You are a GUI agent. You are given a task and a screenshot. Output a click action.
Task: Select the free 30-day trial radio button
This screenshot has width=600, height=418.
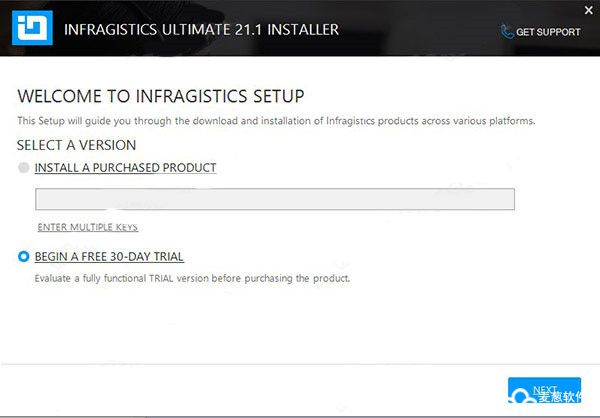(23, 256)
